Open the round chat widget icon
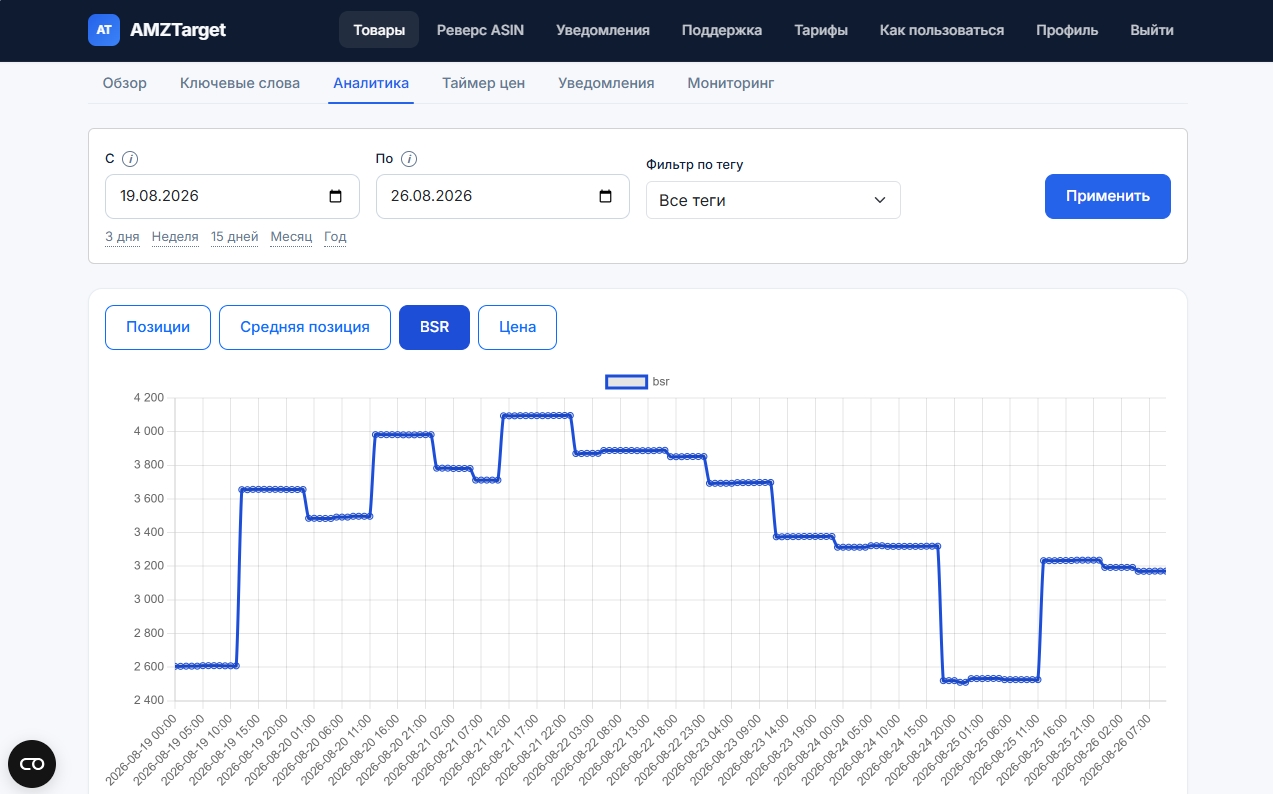The width and height of the screenshot is (1273, 794). [32, 764]
